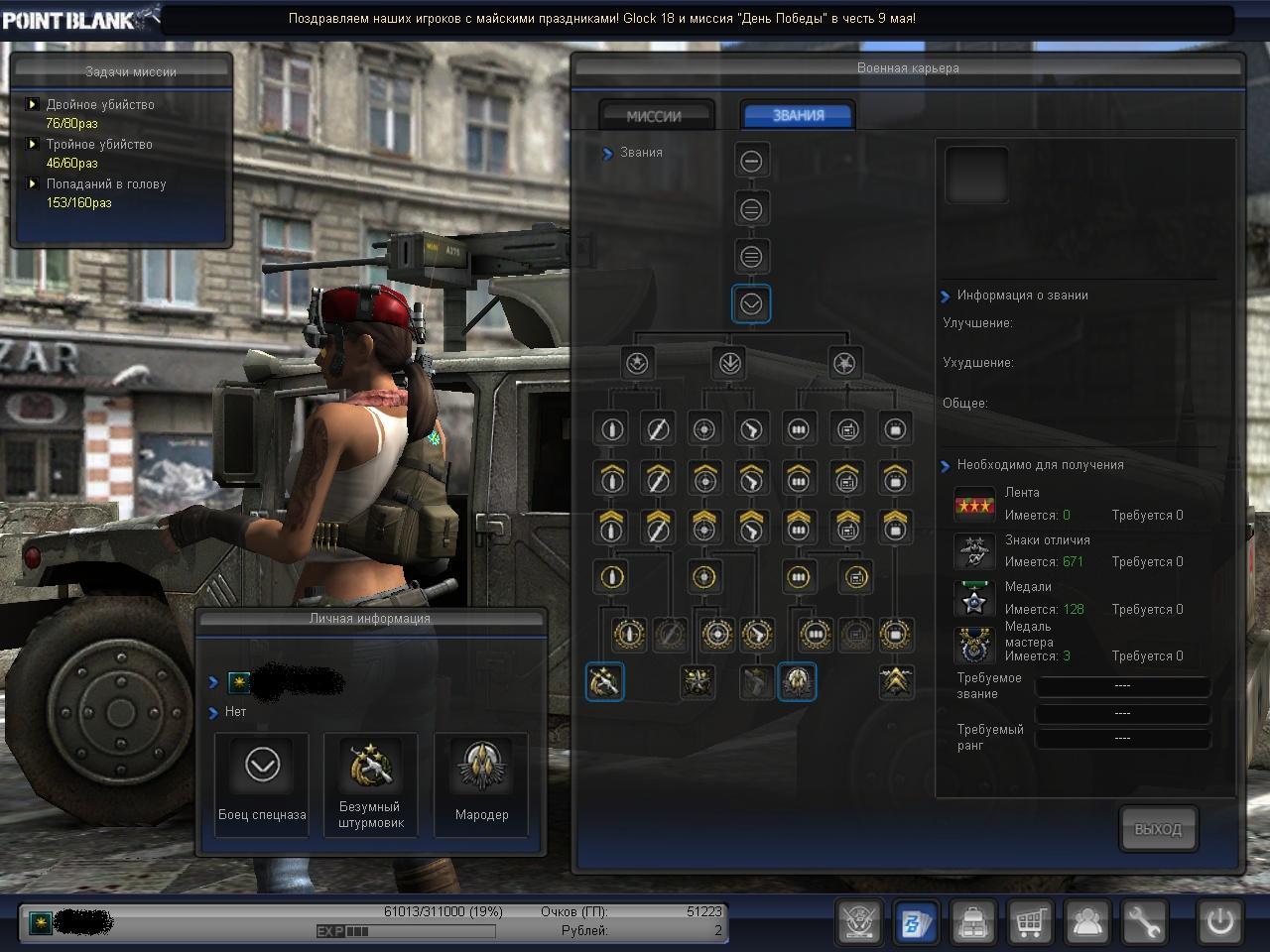This screenshot has height=952, width=1270.
Task: Open the clan emblem menu icon
Action: (x=859, y=921)
